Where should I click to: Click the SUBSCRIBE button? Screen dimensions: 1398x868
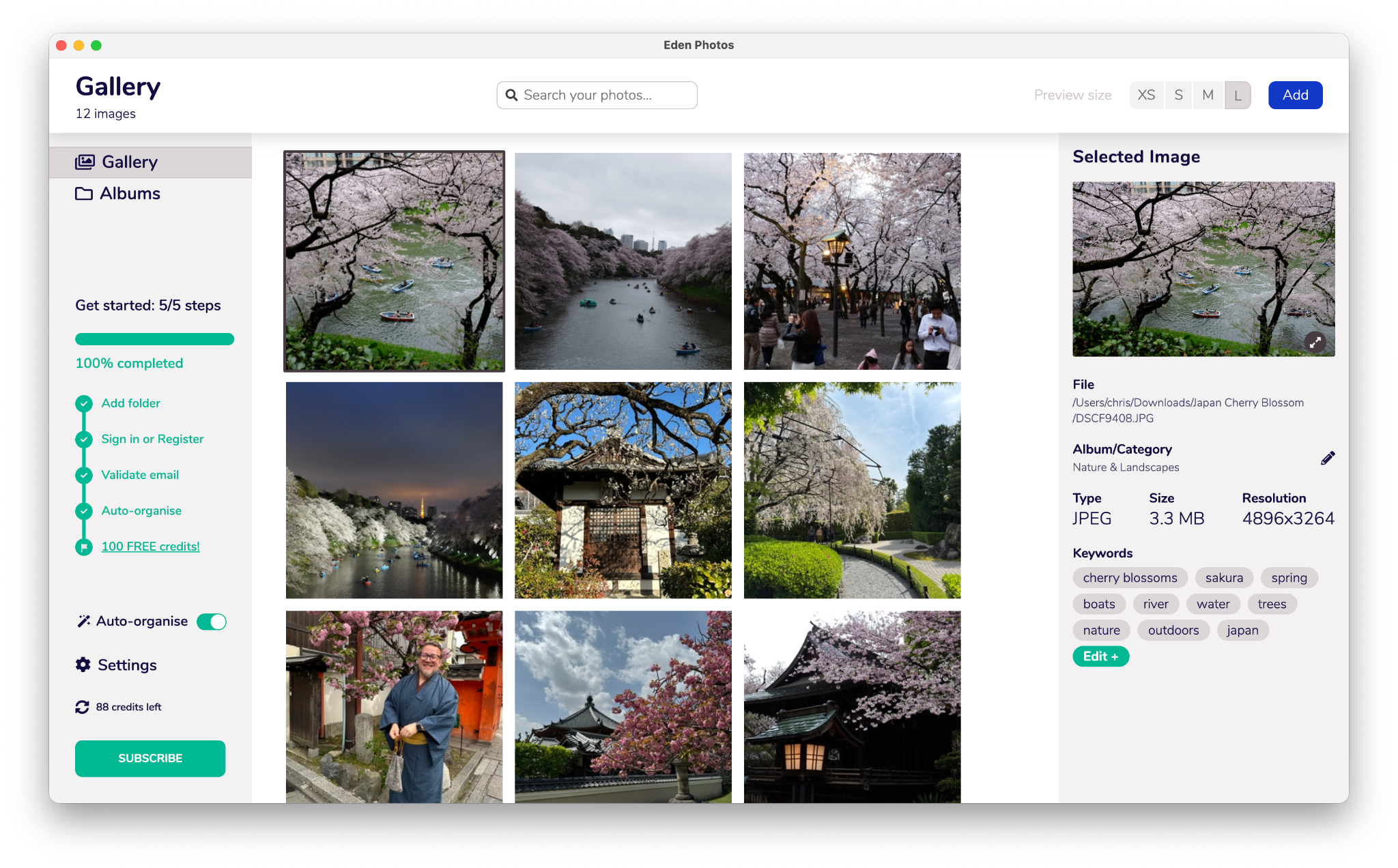tap(150, 758)
